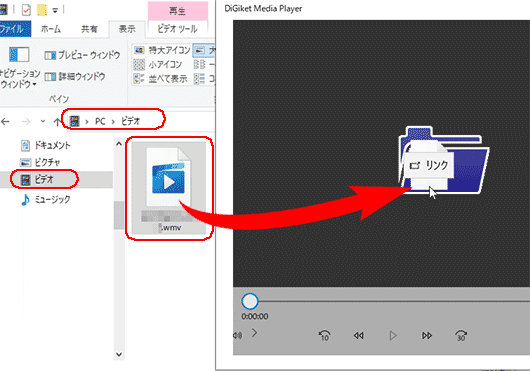Image resolution: width=530 pixels, height=371 pixels.
Task: Toggle the 詳細ウィンドウ pane
Action: pos(75,76)
